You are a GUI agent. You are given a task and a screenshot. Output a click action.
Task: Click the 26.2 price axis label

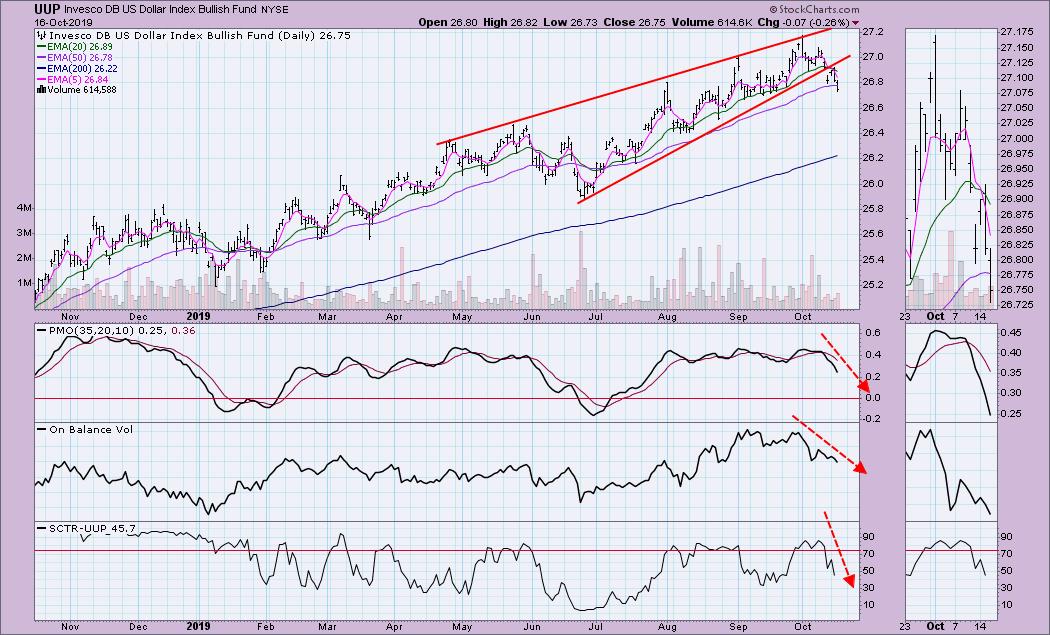(872, 158)
